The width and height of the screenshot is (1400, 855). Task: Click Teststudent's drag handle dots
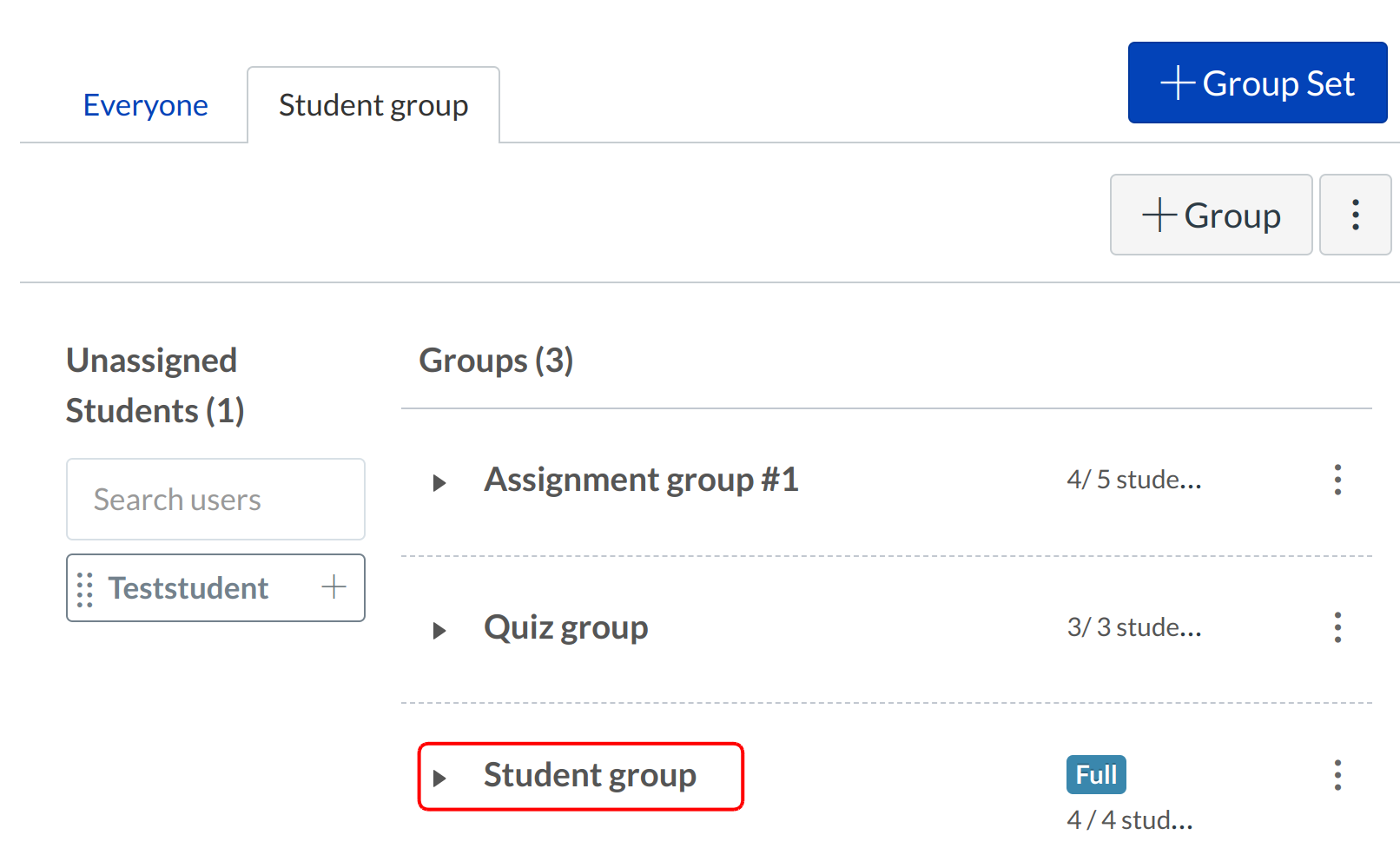[x=84, y=589]
